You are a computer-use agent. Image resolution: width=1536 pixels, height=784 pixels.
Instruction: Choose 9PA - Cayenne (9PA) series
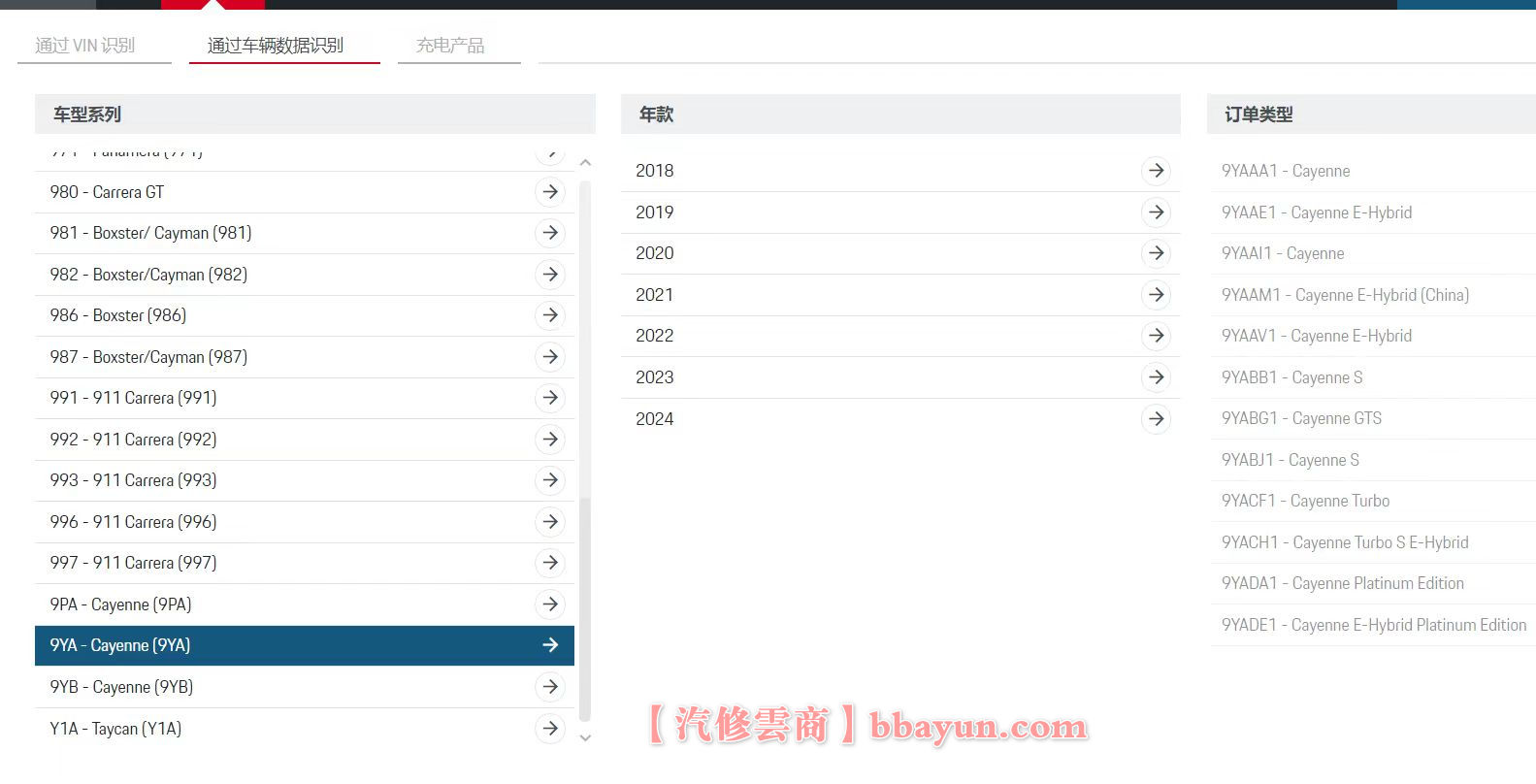click(305, 604)
